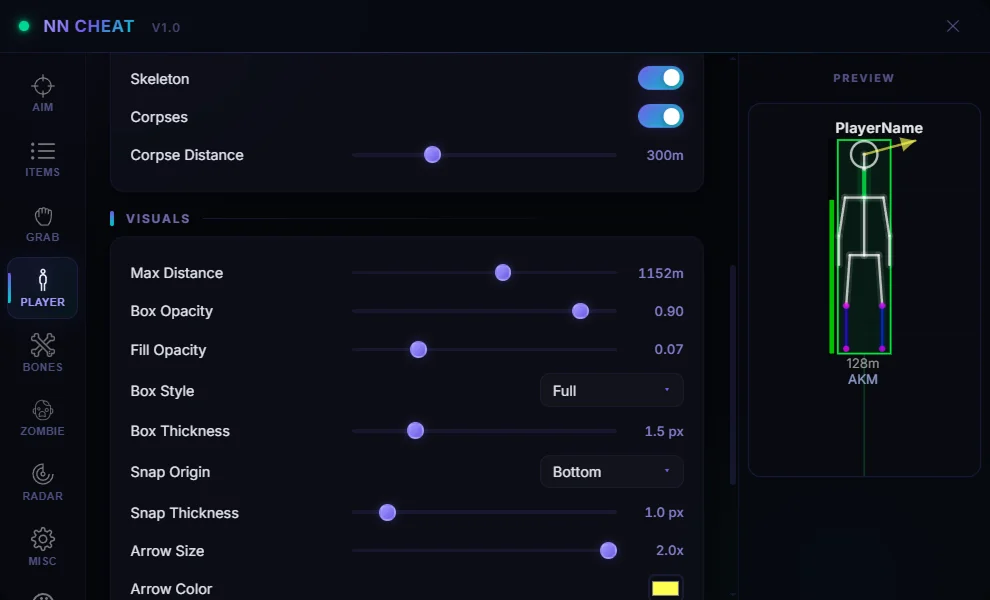
Task: Click the "2.0x" arrow size value
Action: click(669, 551)
